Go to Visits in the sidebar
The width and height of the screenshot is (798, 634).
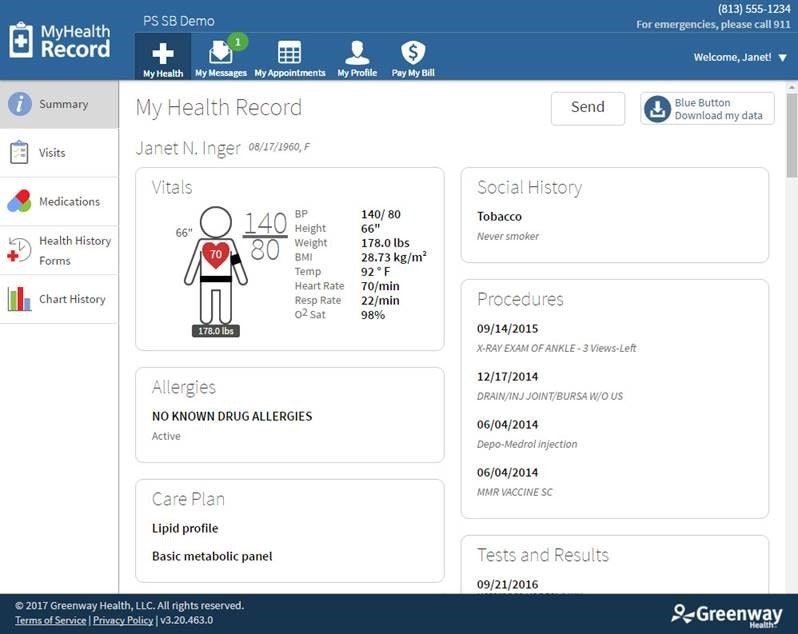coord(59,153)
